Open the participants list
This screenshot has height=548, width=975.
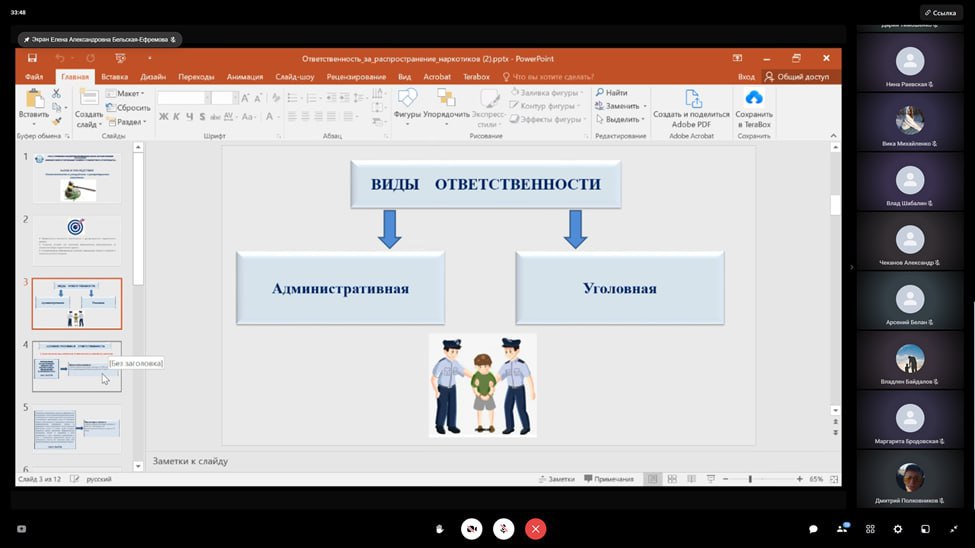coord(843,528)
